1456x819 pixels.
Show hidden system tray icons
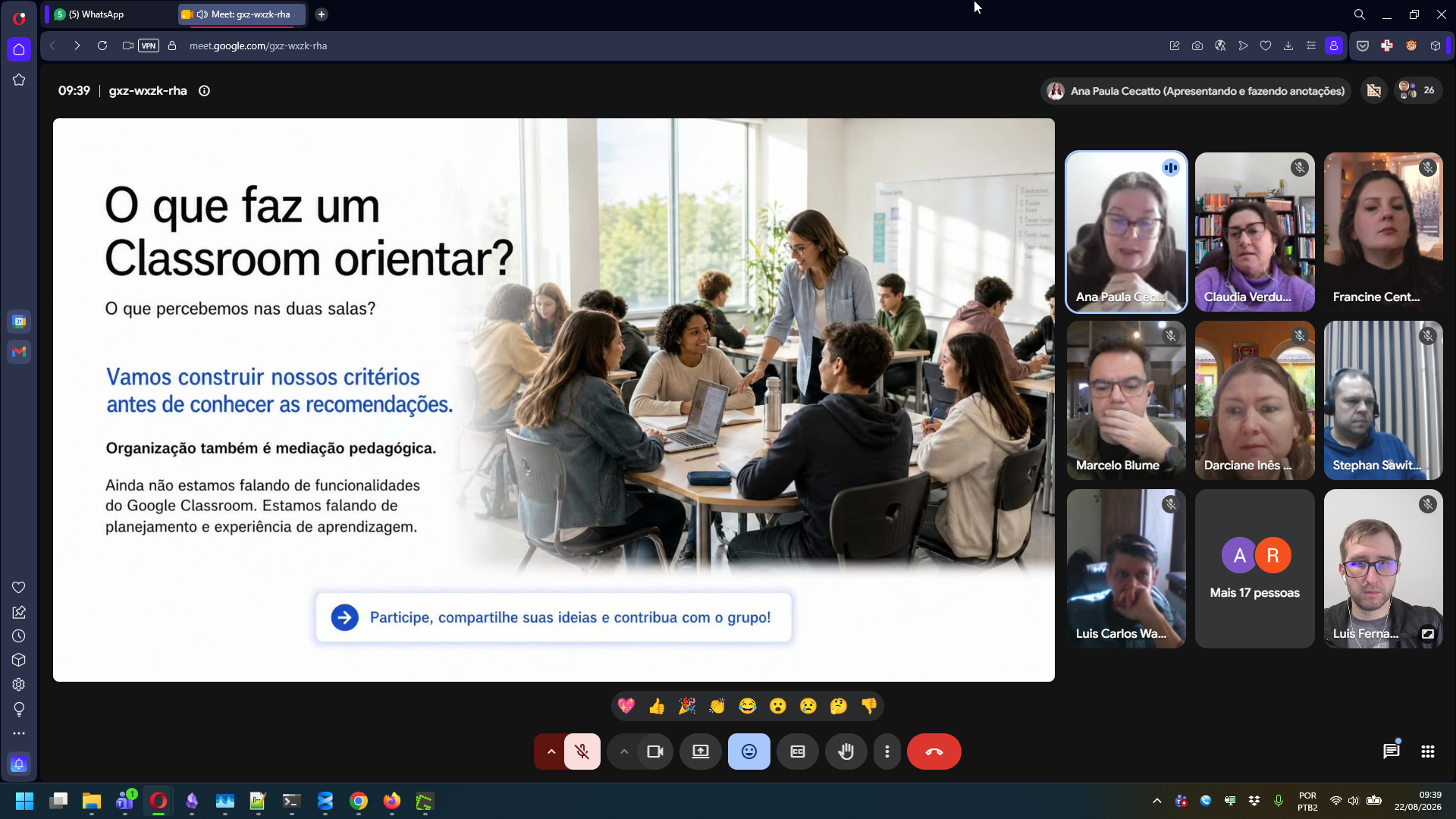tap(1157, 801)
